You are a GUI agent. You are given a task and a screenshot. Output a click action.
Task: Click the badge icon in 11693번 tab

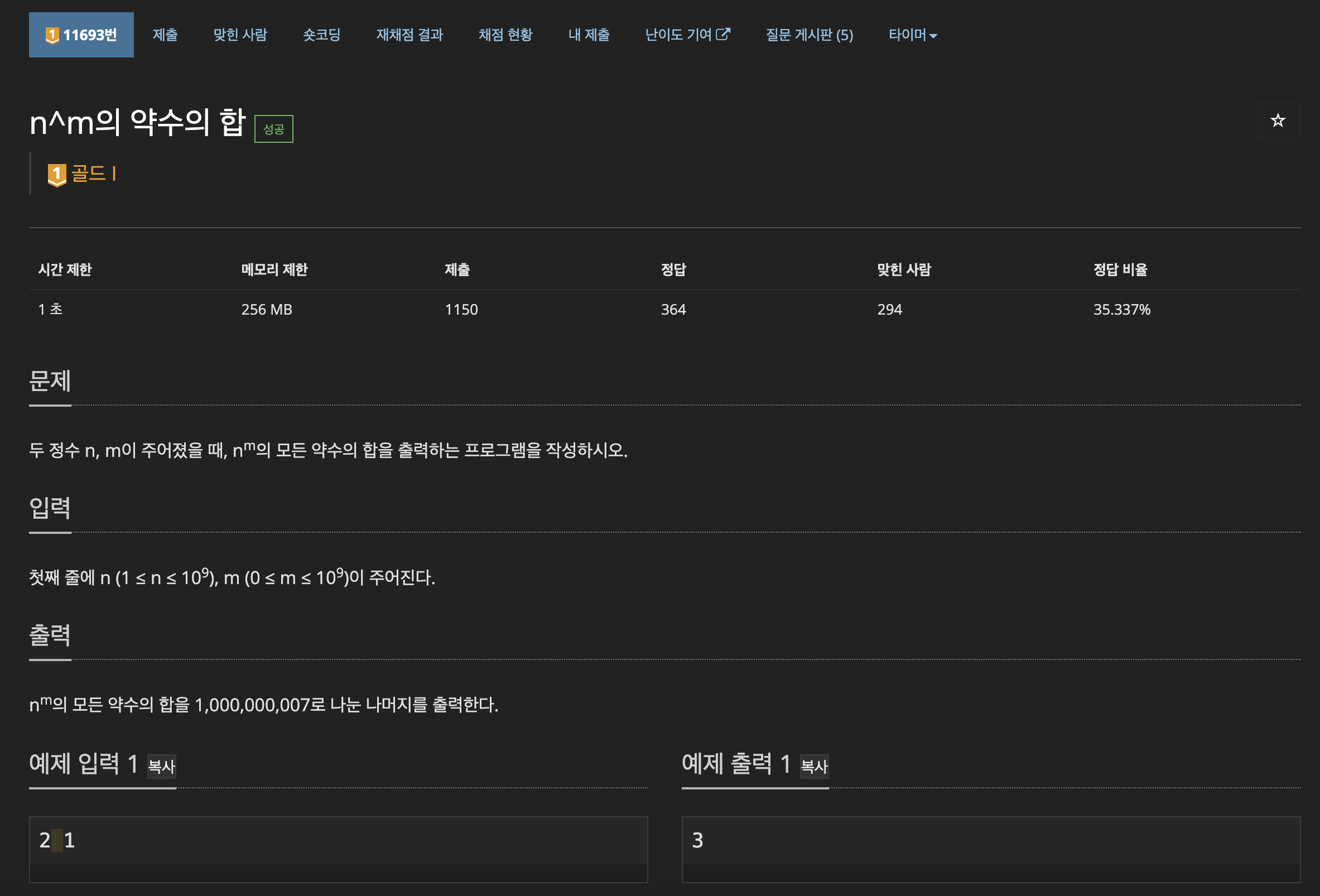coord(52,35)
